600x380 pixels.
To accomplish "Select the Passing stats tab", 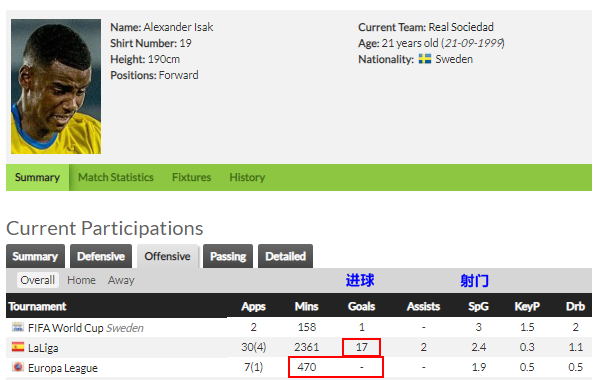I will [228, 256].
